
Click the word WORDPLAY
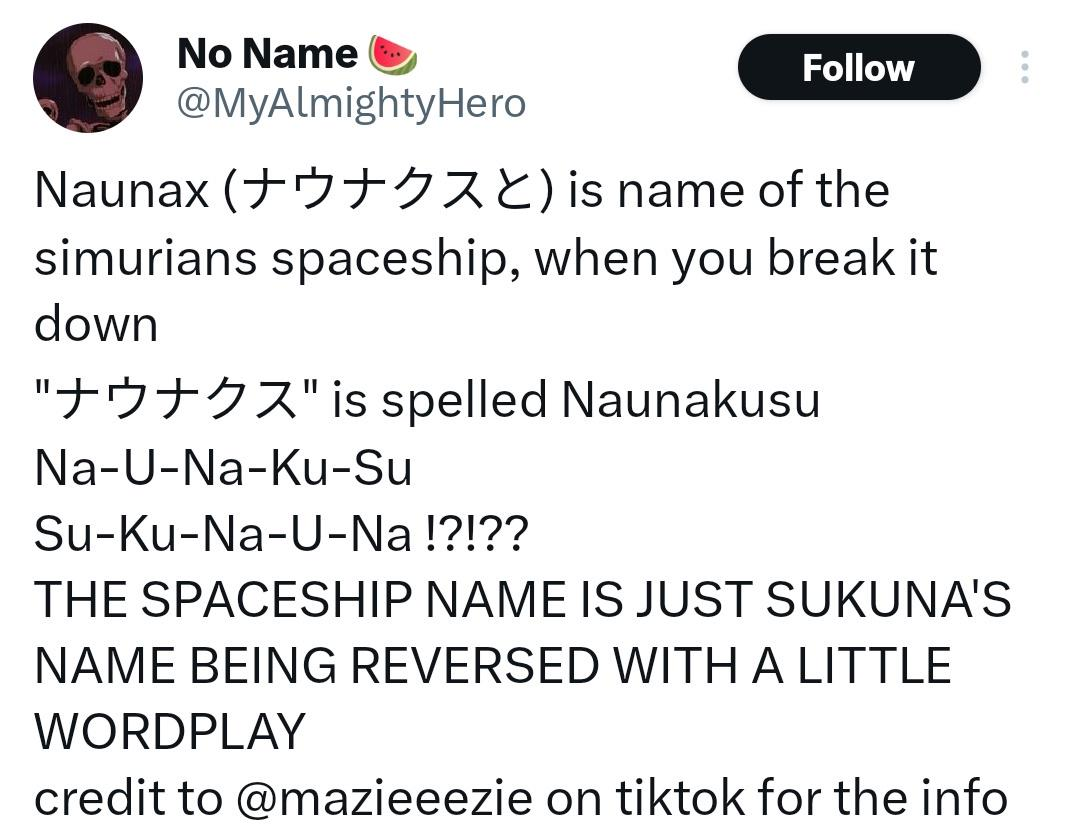tap(170, 731)
